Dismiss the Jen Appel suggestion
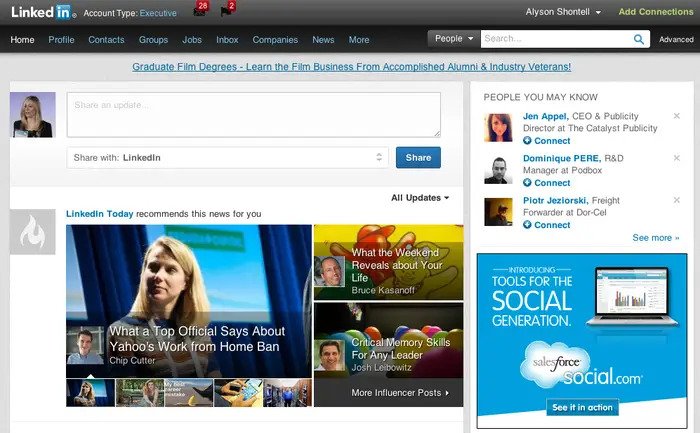 (676, 116)
